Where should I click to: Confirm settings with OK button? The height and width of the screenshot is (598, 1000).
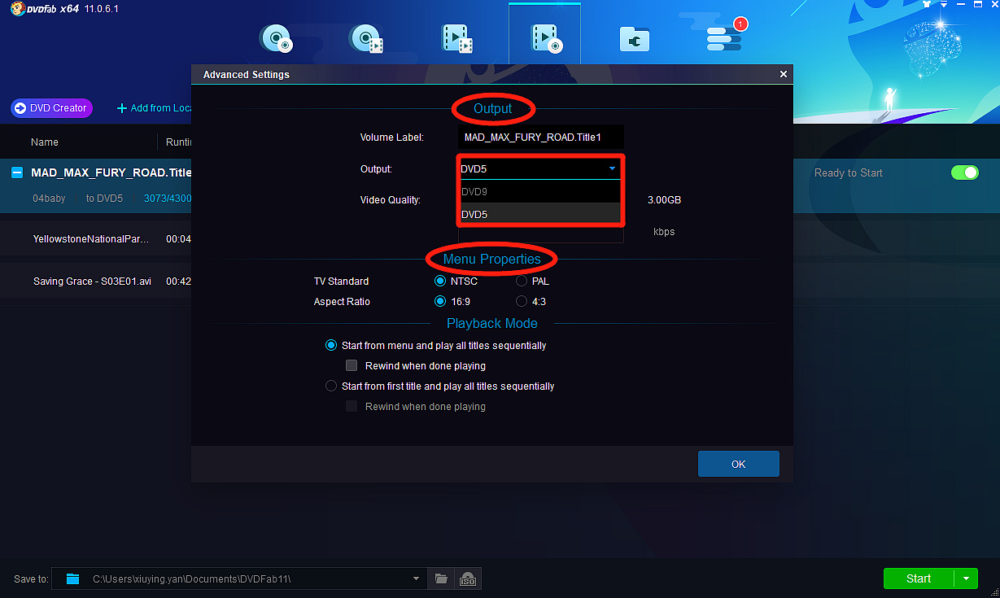click(739, 464)
